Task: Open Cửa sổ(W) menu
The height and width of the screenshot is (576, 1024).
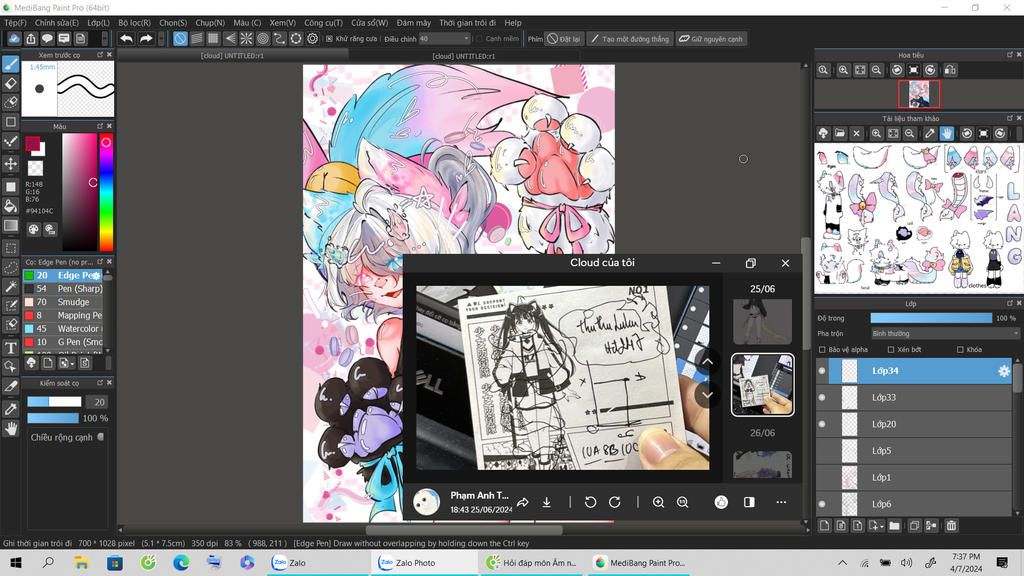Action: coord(370,22)
